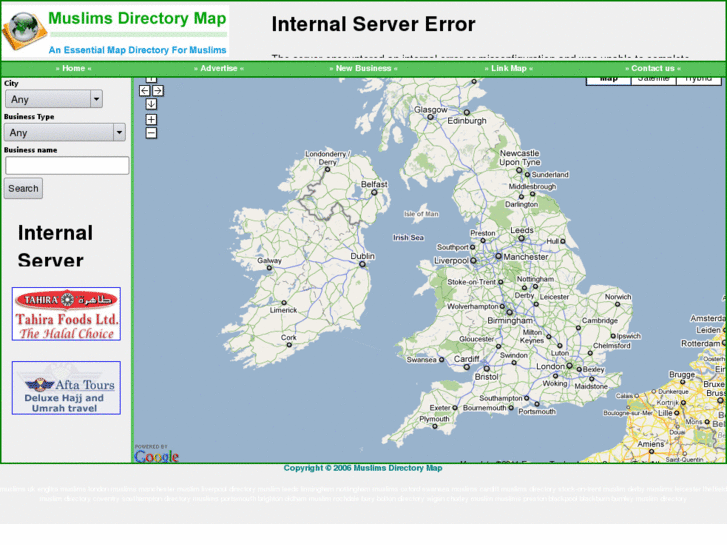Image resolution: width=727 pixels, height=545 pixels.
Task: Click the Muslims Directory Map logo
Action: 115,30
